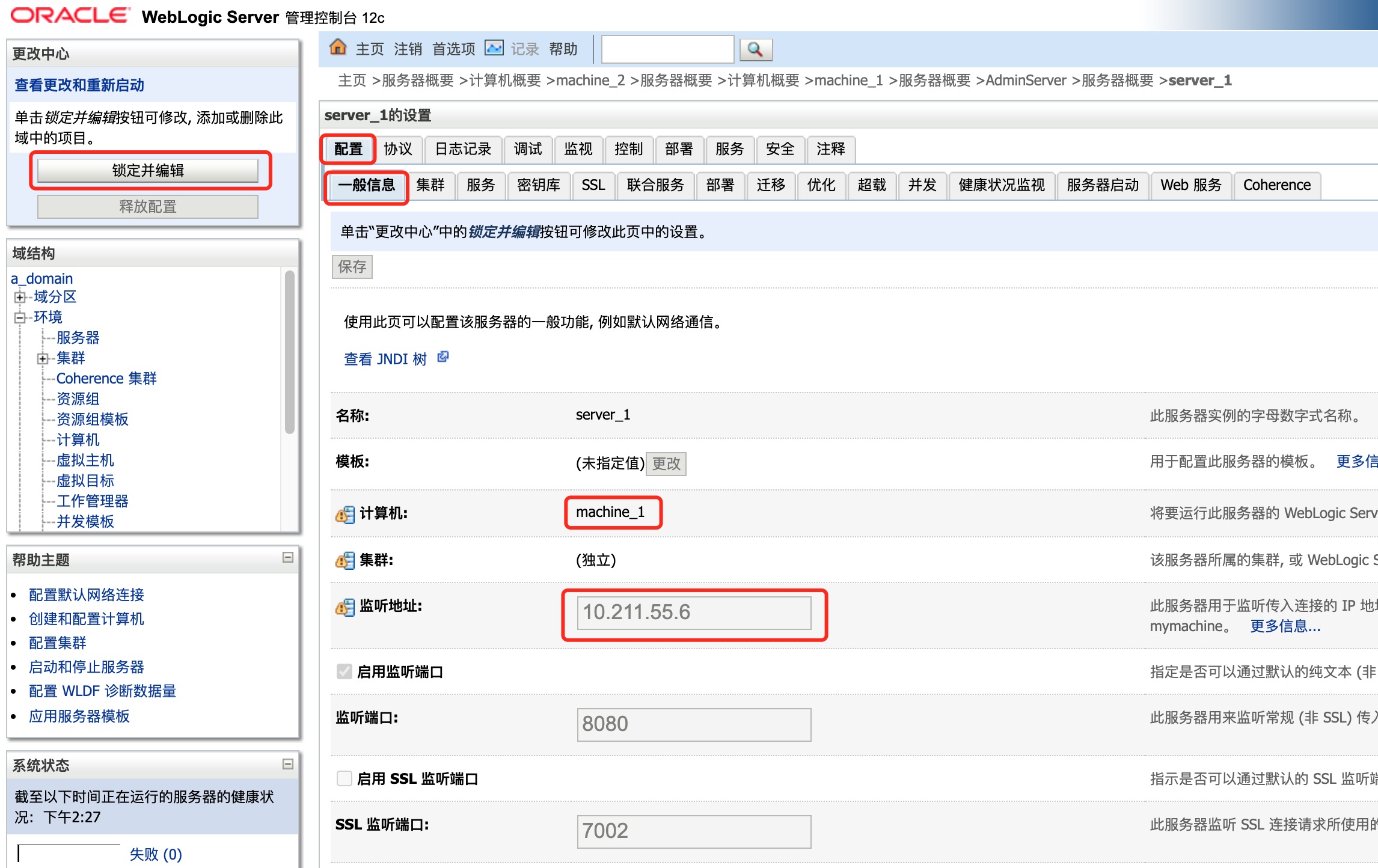Click the 监听地址 input field
The image size is (1378, 868).
[x=694, y=613]
